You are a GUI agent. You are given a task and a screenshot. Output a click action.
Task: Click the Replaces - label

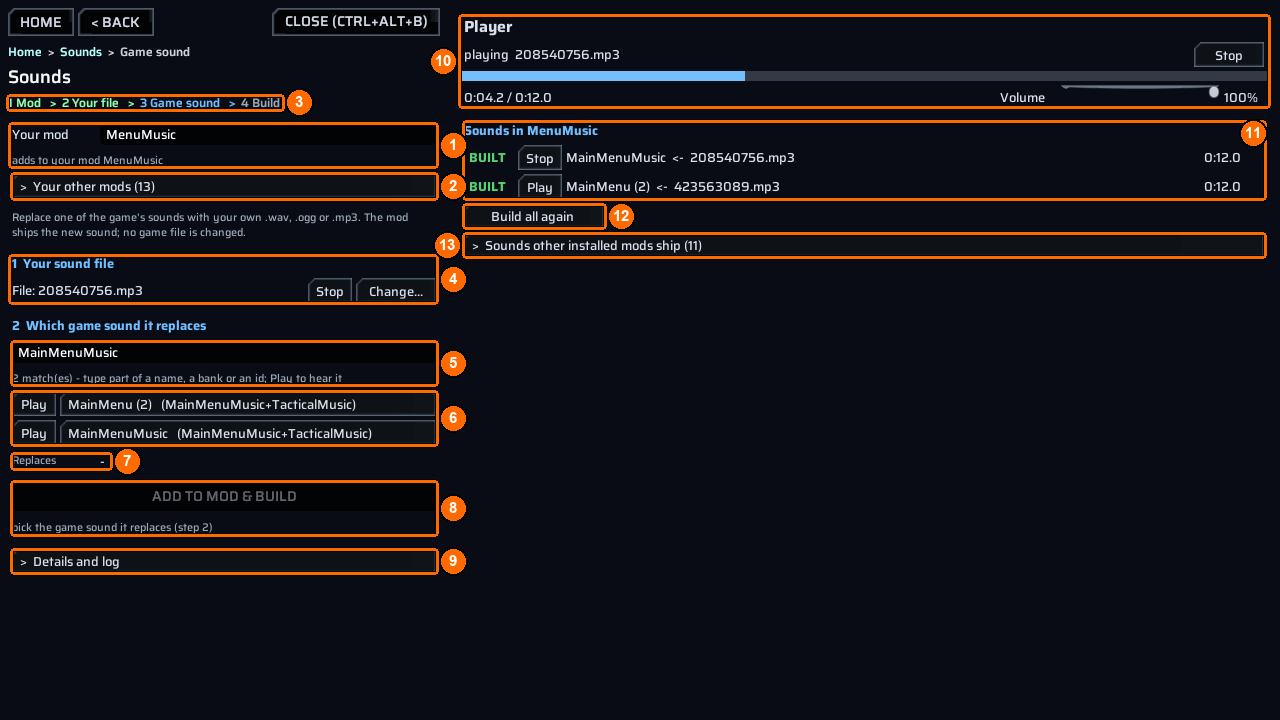click(x=60, y=461)
